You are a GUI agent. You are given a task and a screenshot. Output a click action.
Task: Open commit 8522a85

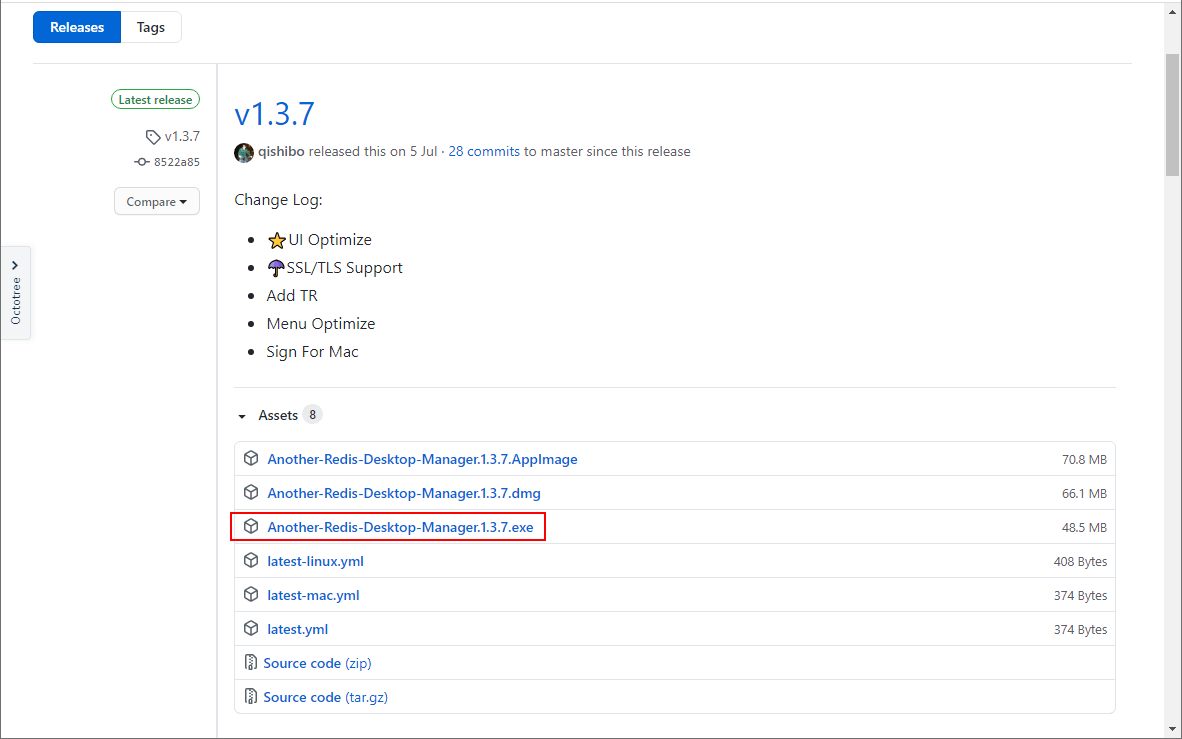pyautogui.click(x=176, y=162)
